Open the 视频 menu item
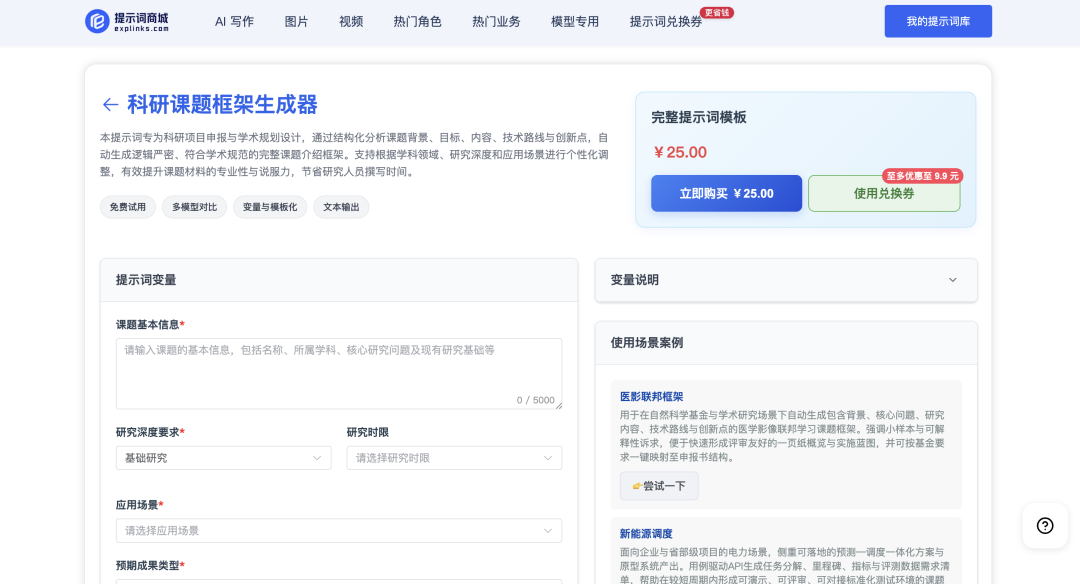This screenshot has width=1080, height=584. tap(351, 21)
